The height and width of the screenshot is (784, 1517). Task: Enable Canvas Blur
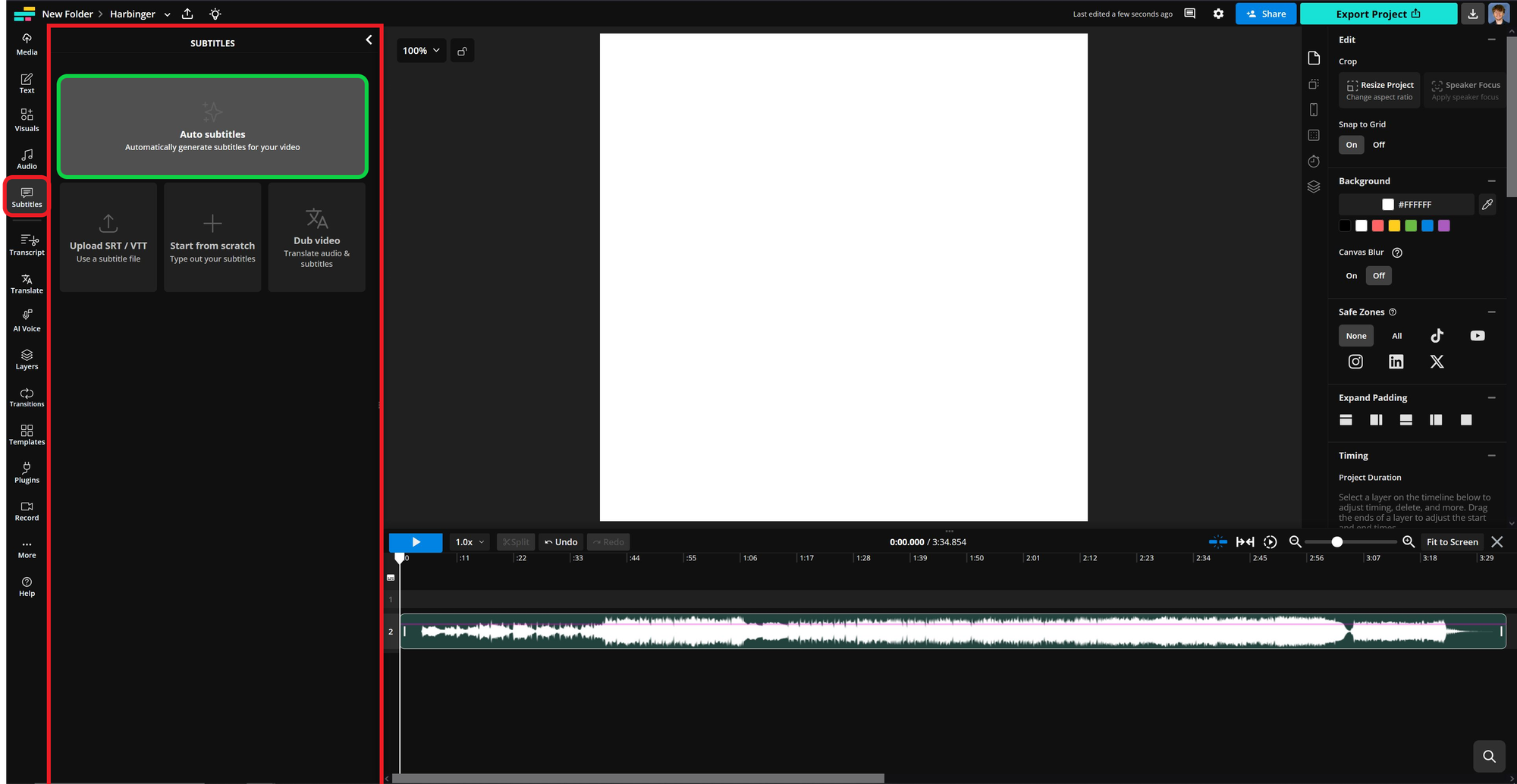click(x=1351, y=275)
